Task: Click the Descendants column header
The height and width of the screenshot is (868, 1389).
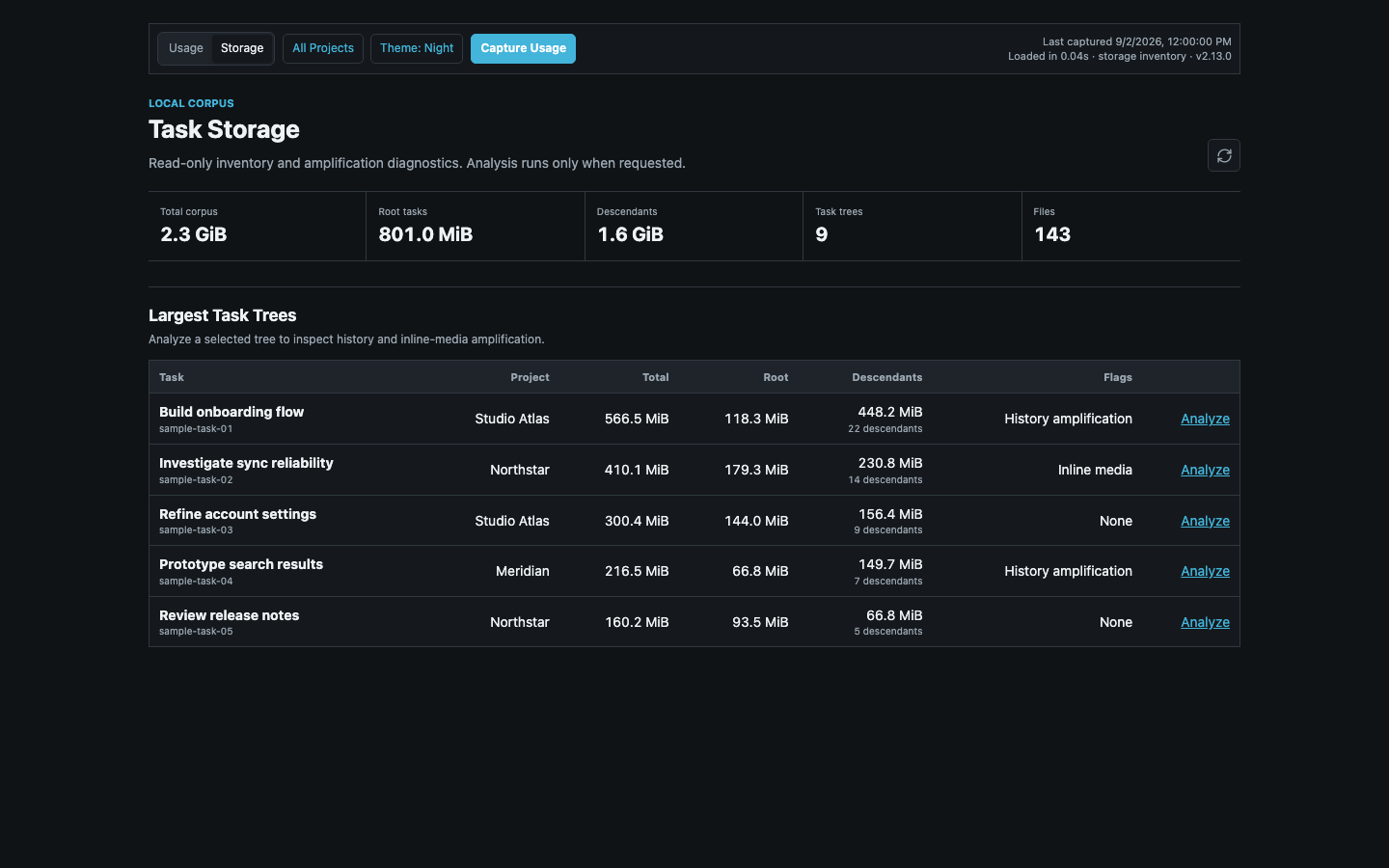Action: click(887, 377)
